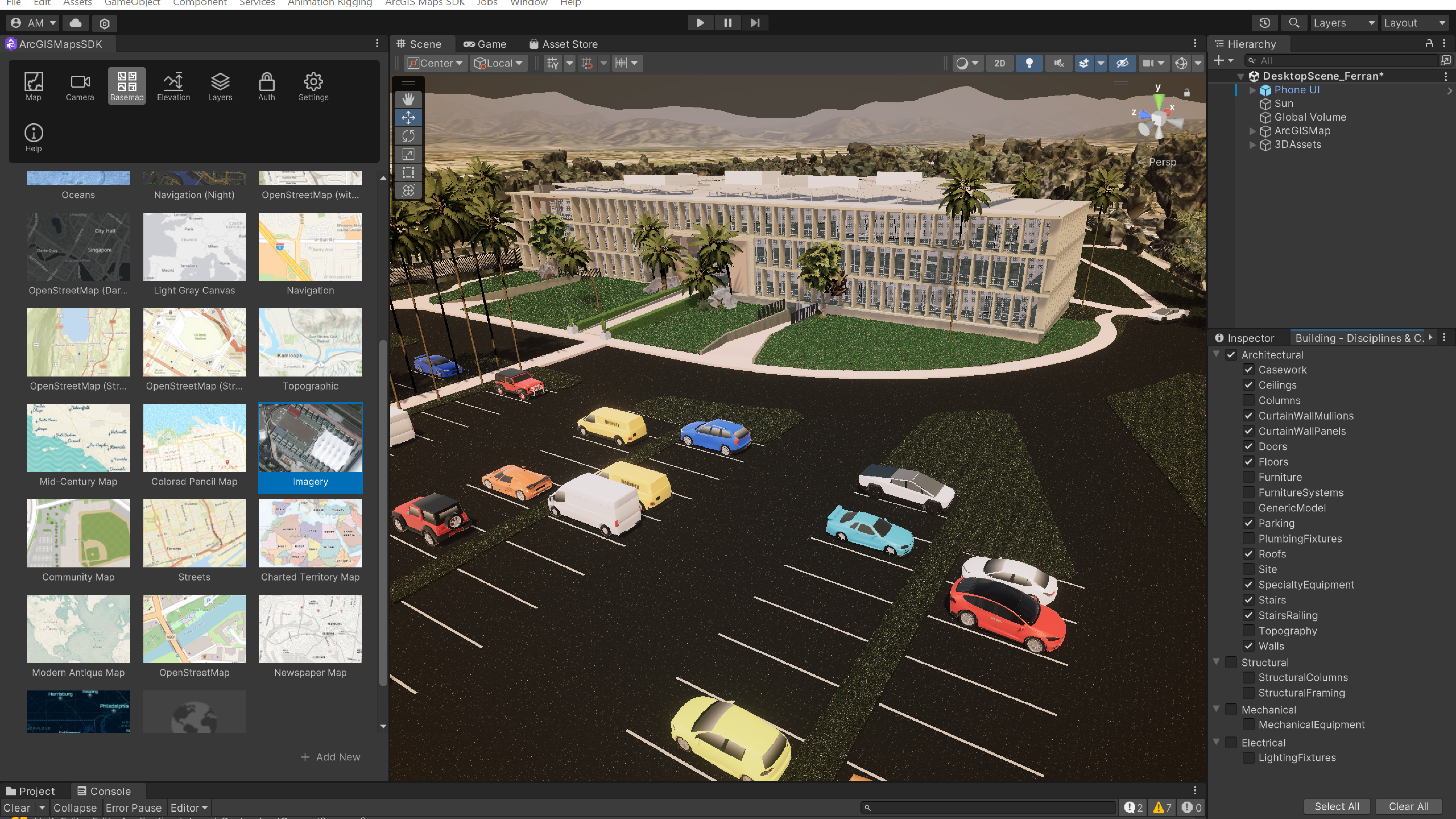Select the Move tool in scene toolbar
1456x819 pixels.
(x=408, y=118)
